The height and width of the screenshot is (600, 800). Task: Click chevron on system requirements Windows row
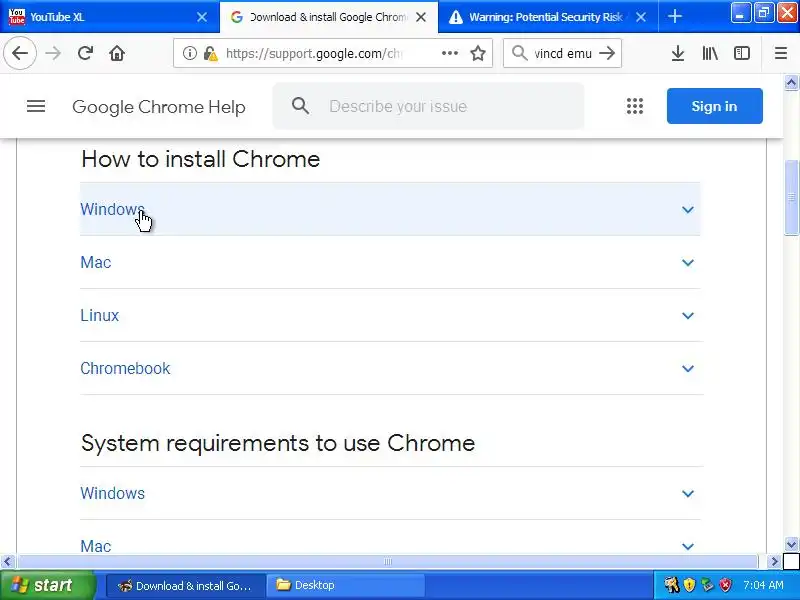pos(688,494)
